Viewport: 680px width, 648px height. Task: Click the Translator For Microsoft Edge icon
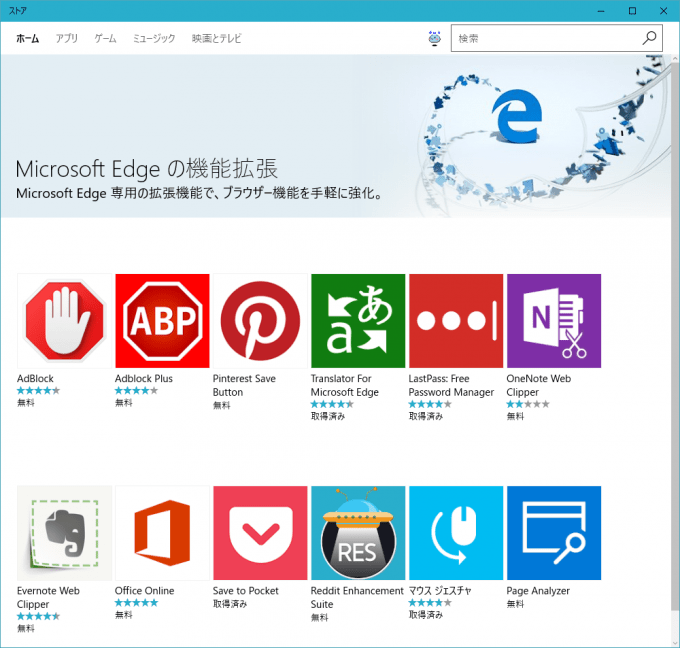358,321
